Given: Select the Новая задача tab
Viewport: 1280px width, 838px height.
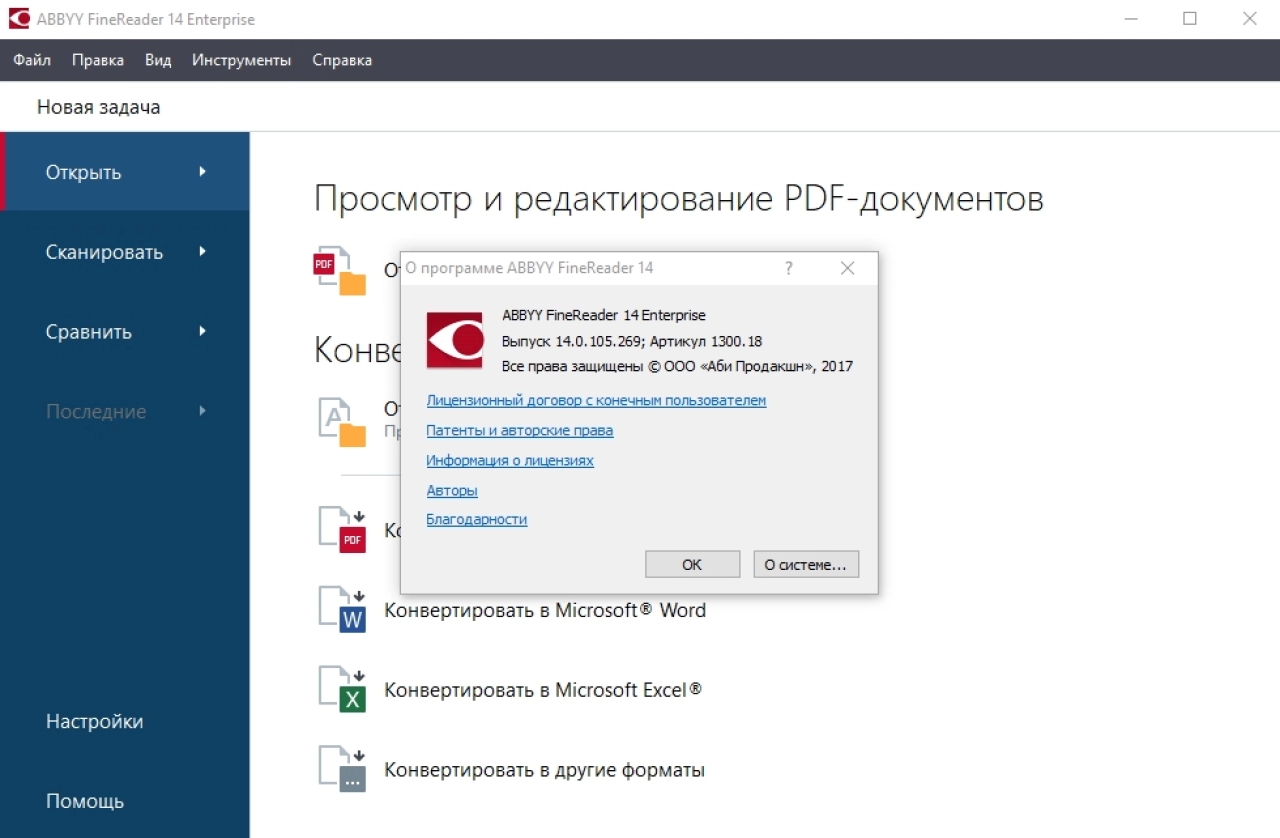Looking at the screenshot, I should coord(98,107).
